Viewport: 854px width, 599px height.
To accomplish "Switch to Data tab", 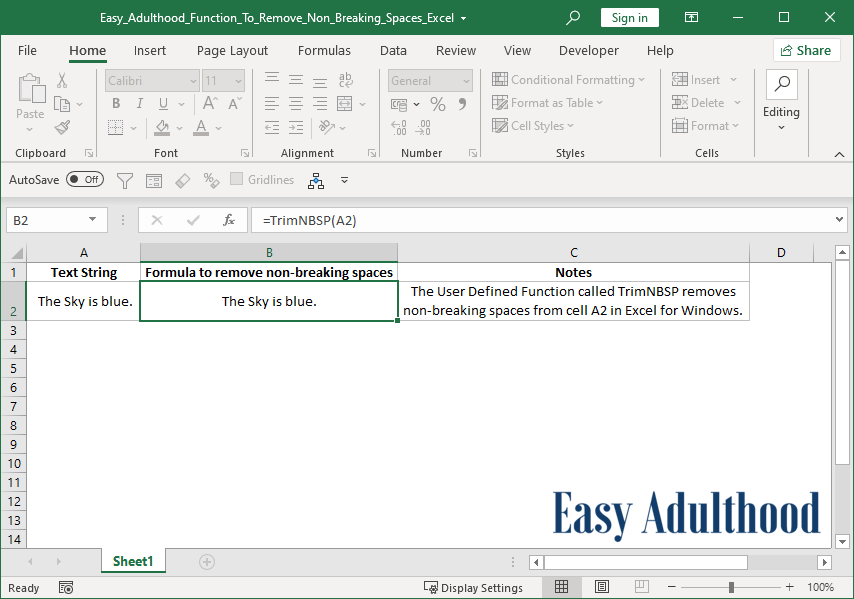I will tap(393, 51).
